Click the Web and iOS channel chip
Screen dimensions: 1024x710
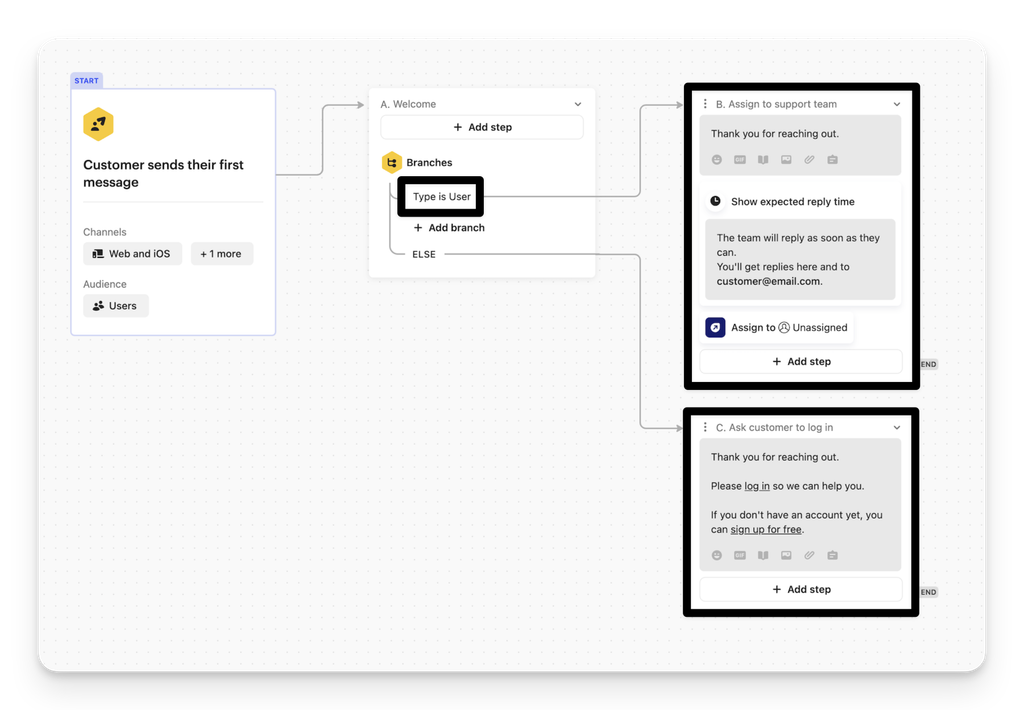[x=132, y=253]
